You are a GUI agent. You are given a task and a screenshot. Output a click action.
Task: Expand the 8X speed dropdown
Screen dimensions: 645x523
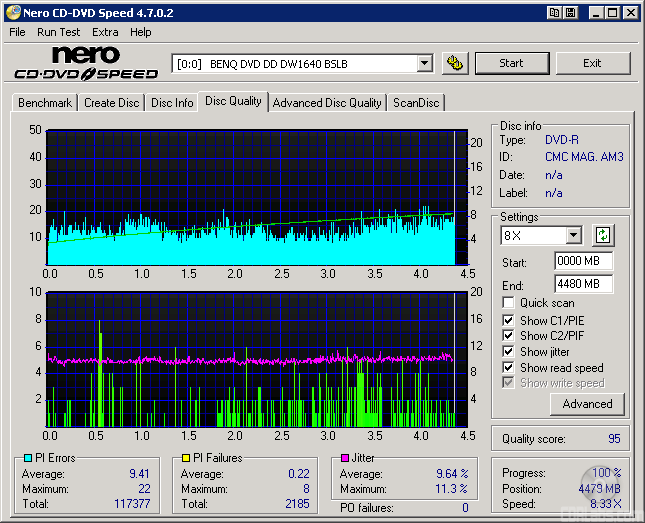(x=573, y=236)
